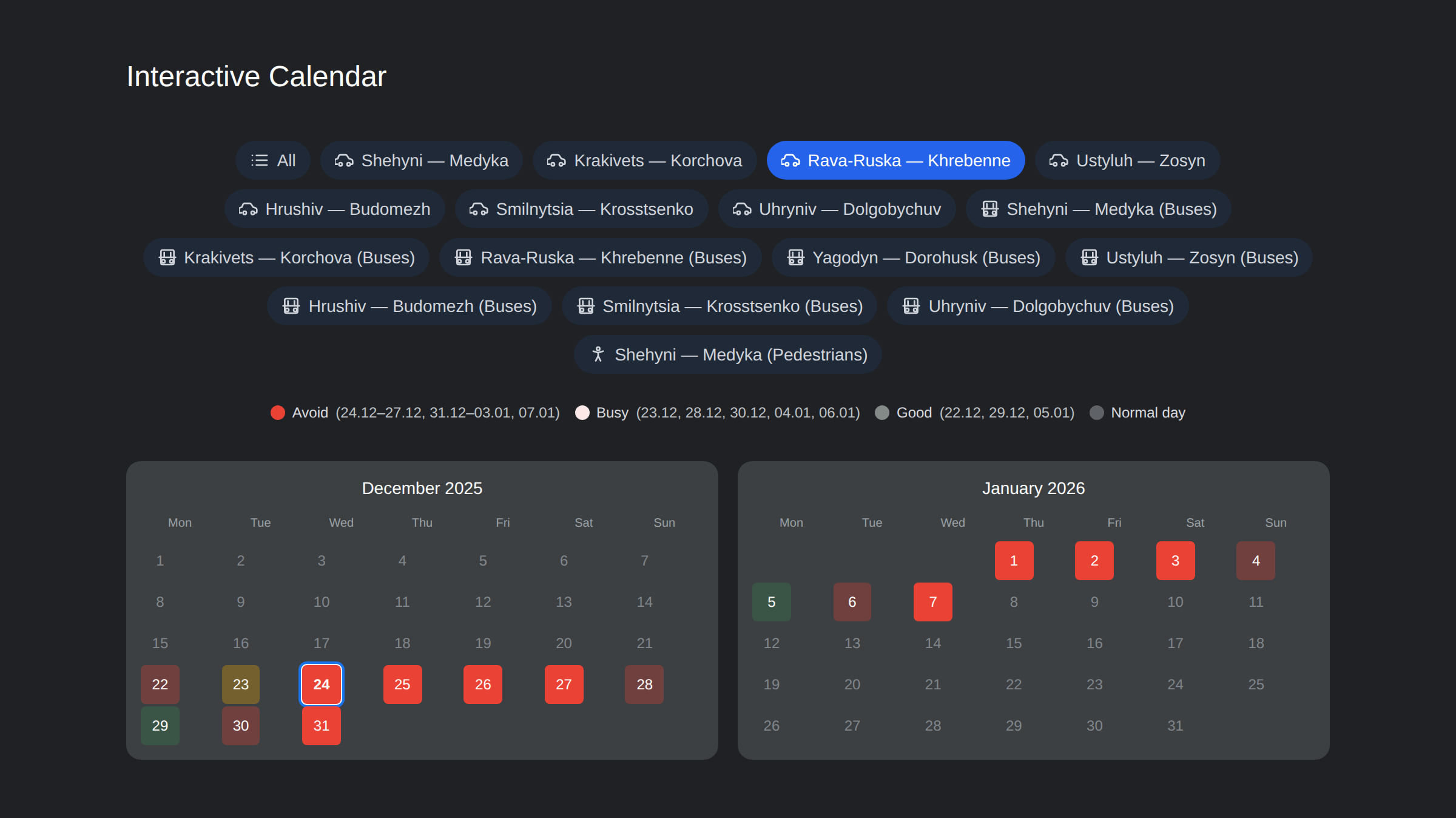Switch to Hrushiv — Budomezh car filter
Image resolution: width=1456 pixels, height=818 pixels.
334,209
